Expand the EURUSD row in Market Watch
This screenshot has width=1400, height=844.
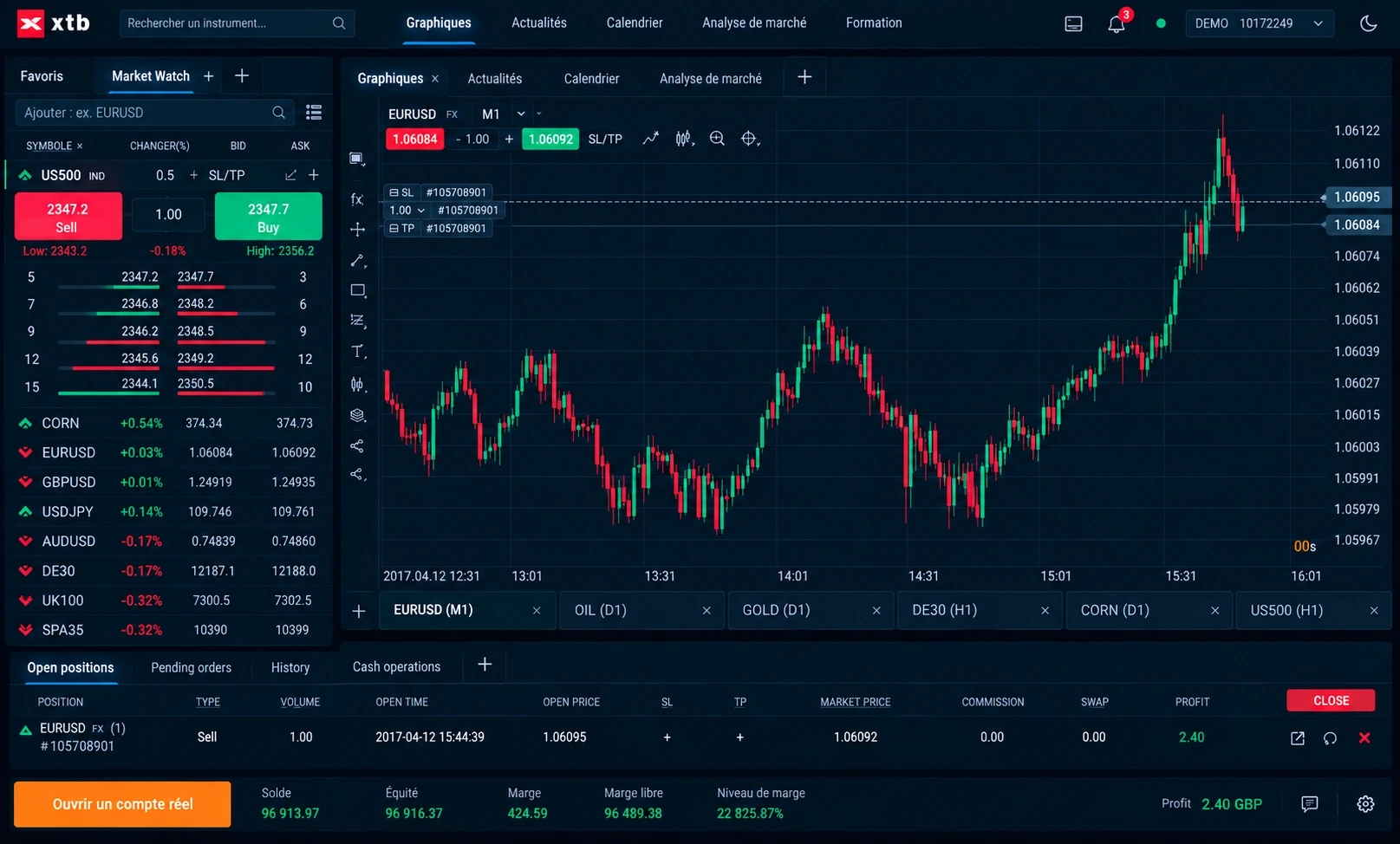[x=25, y=452]
